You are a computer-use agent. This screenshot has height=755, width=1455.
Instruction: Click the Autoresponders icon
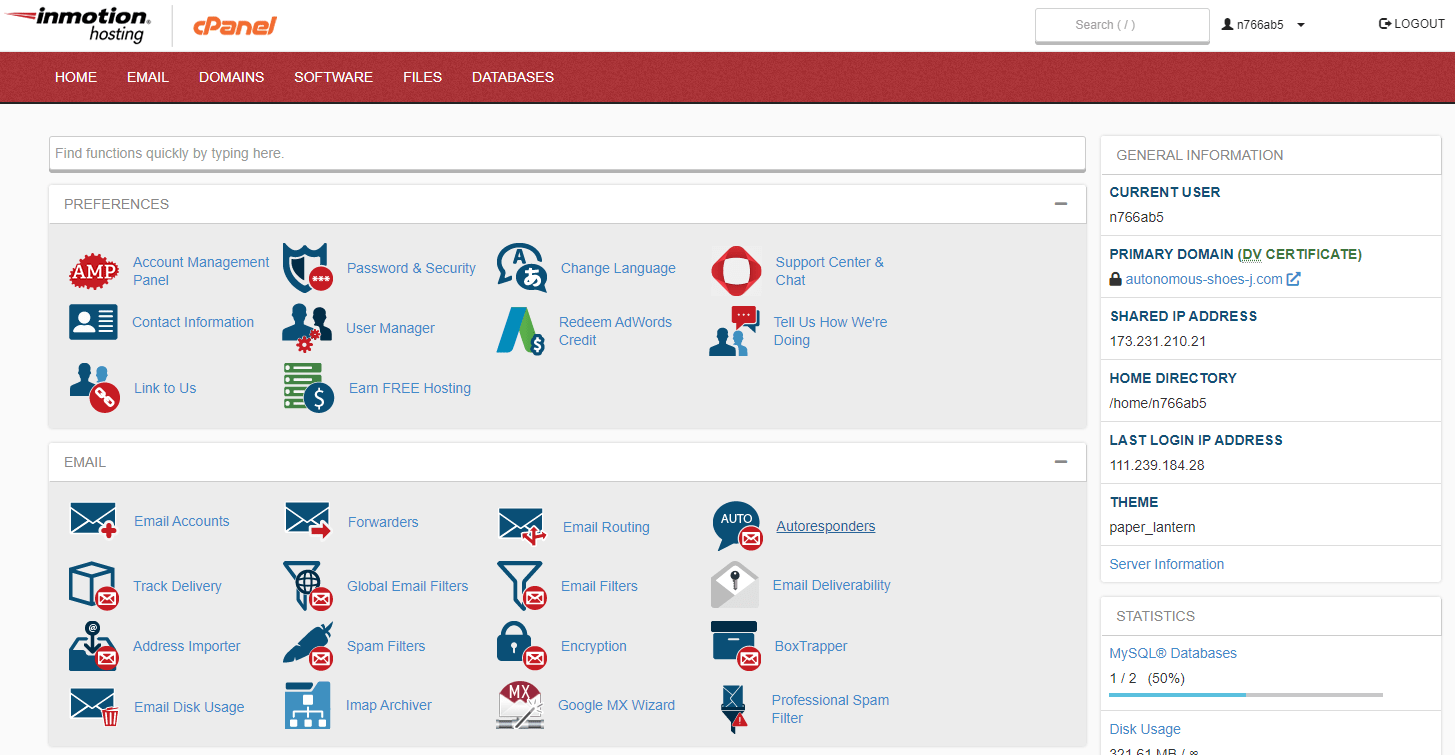pos(735,525)
